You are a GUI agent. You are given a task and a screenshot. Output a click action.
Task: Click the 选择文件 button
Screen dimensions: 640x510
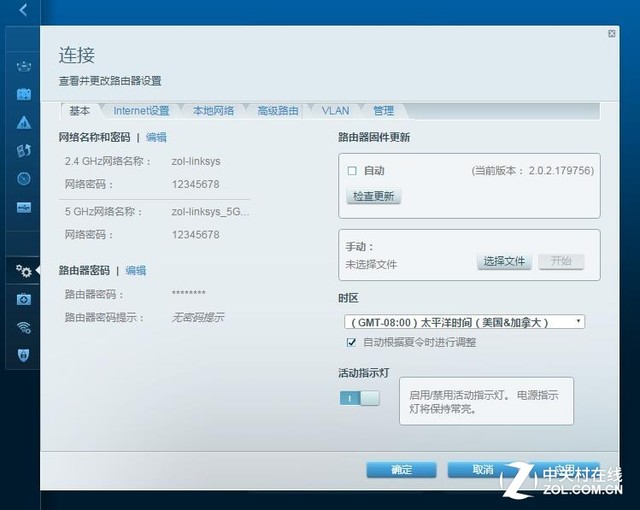(504, 261)
